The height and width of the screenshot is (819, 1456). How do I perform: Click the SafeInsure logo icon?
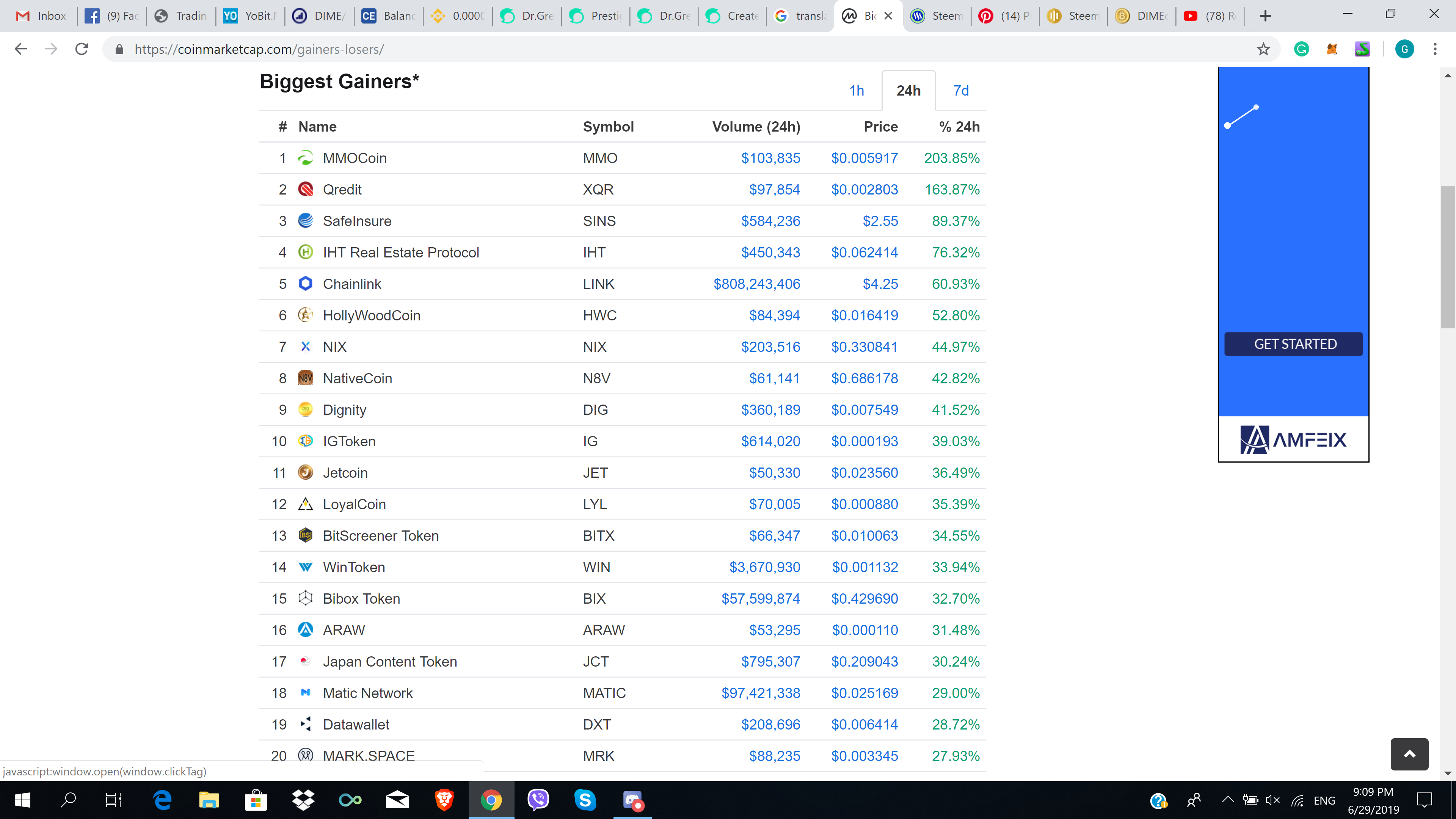point(305,221)
